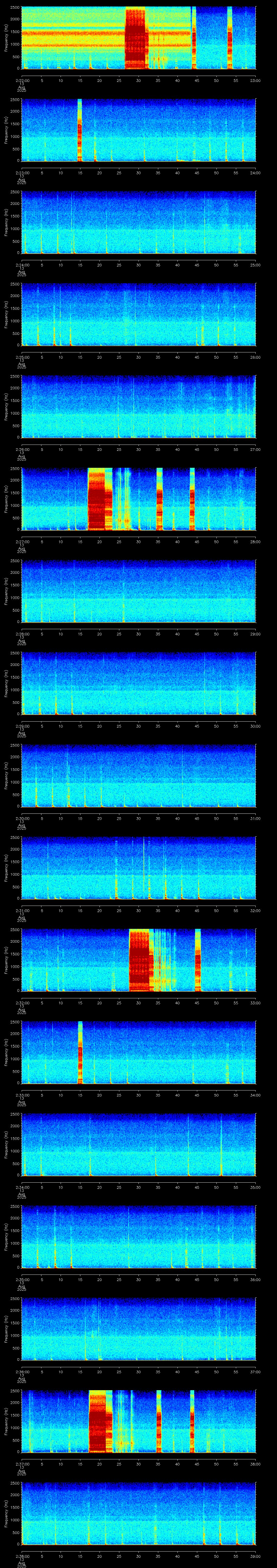Click the 30:00 end-of-axis time label
Viewport: 277px width, 1568px height.
click(255, 726)
